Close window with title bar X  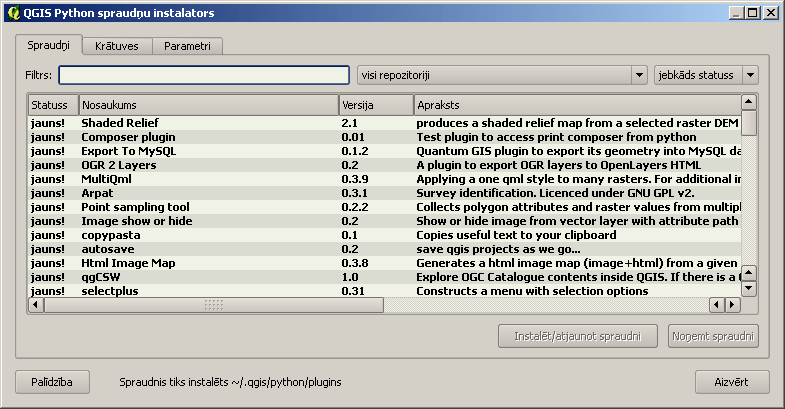pos(770,13)
